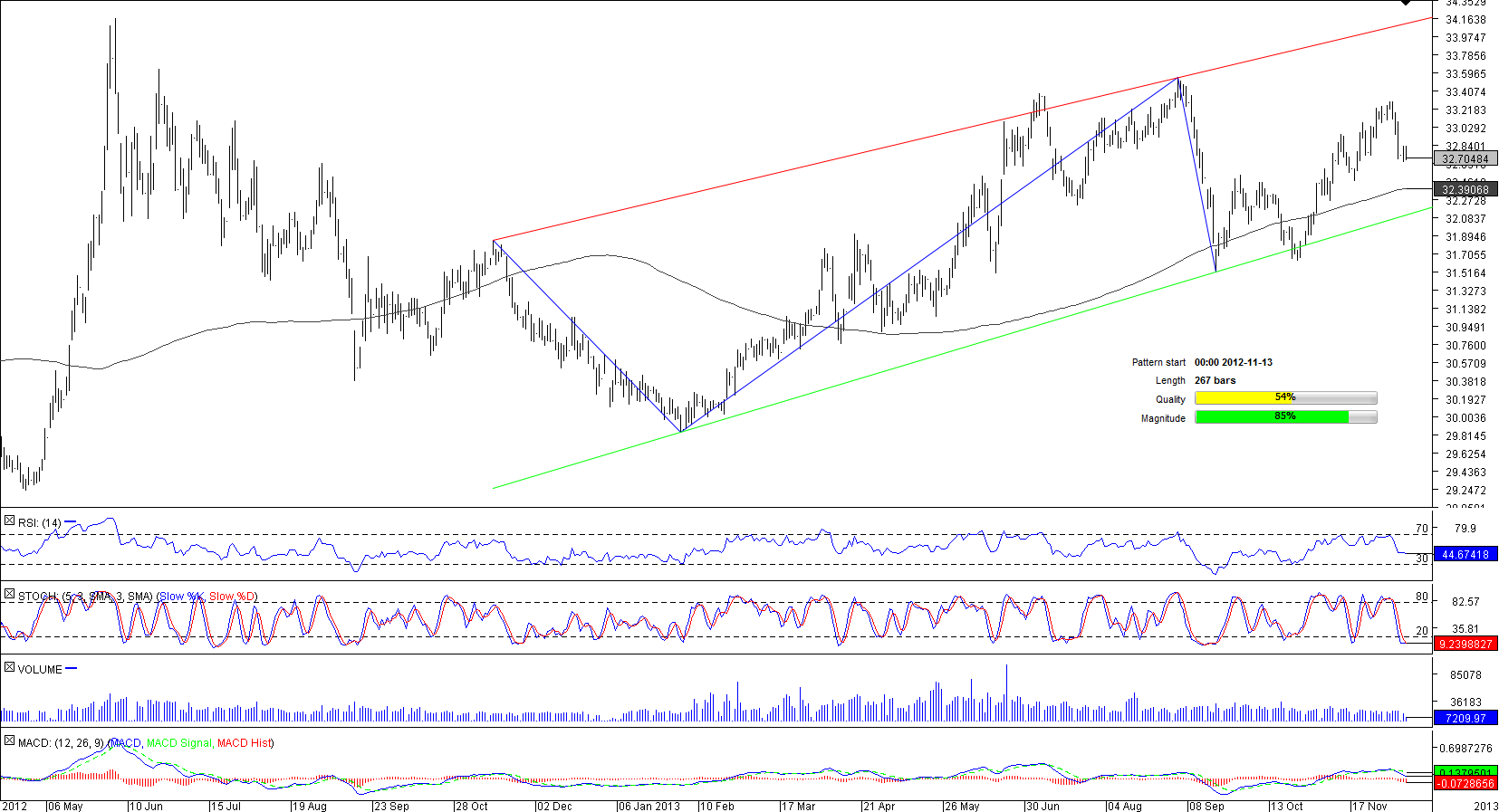Click the Slow %K legend label
1499x812 pixels.
181,597
